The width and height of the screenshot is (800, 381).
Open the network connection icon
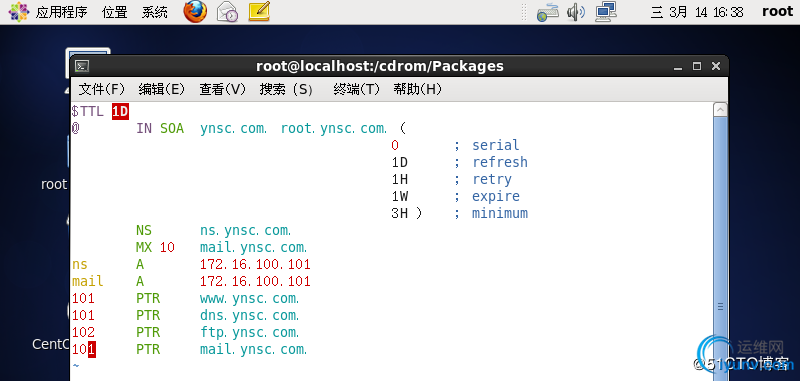[x=607, y=12]
